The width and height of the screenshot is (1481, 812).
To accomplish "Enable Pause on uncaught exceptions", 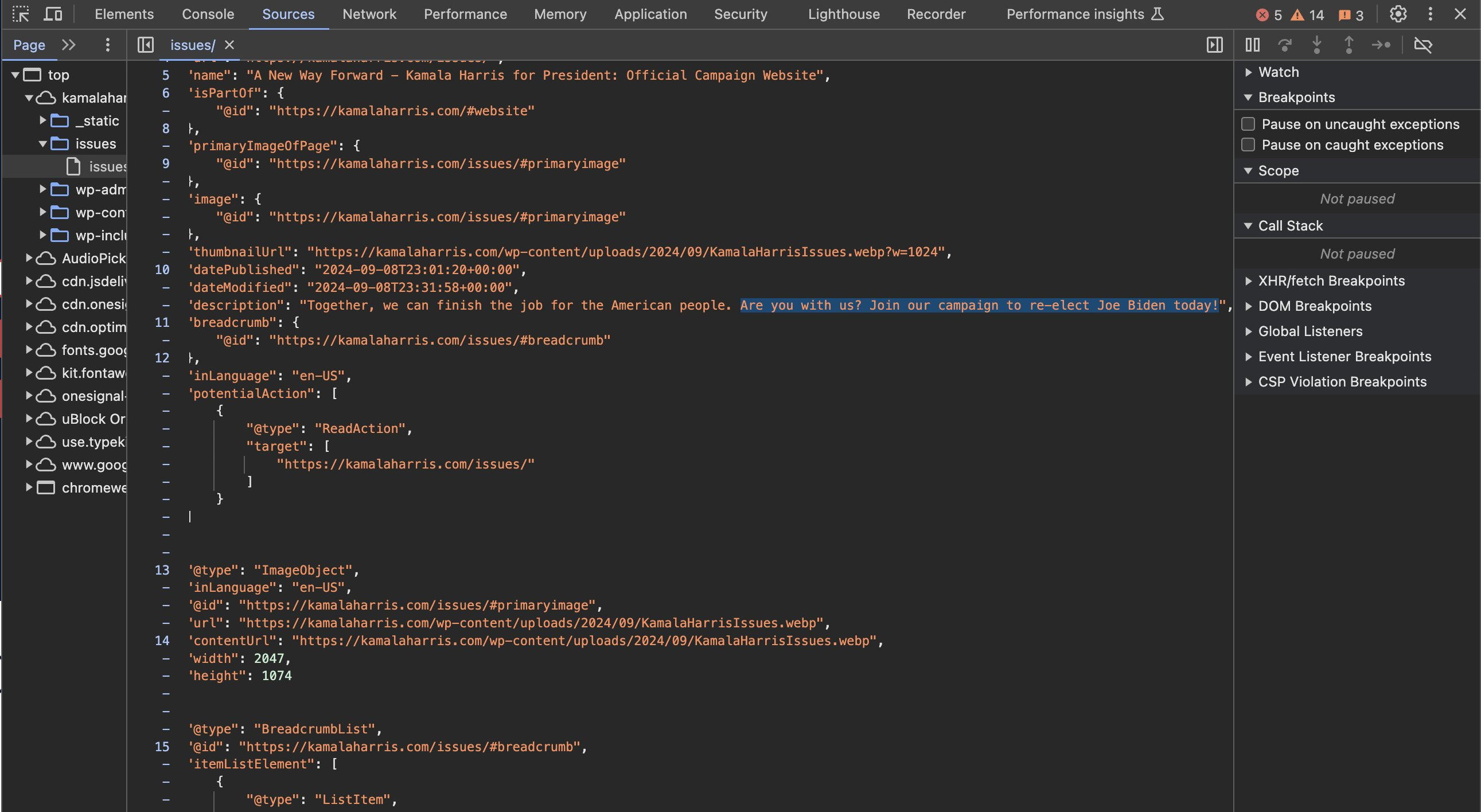I will tap(1248, 124).
